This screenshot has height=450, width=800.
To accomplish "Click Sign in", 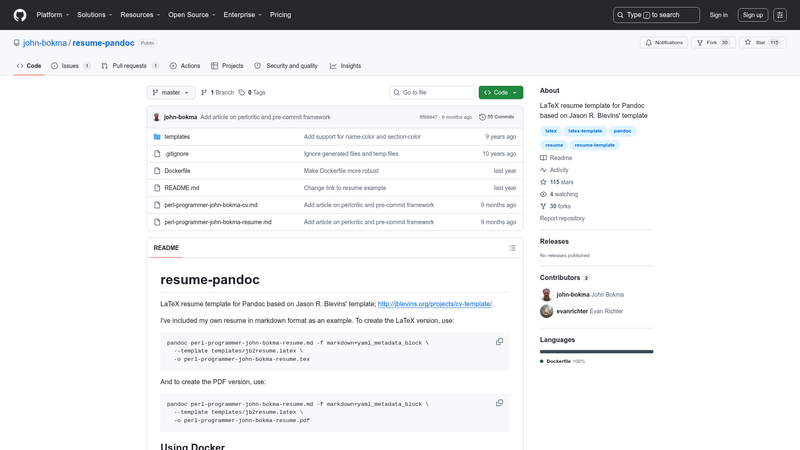I will coord(718,15).
